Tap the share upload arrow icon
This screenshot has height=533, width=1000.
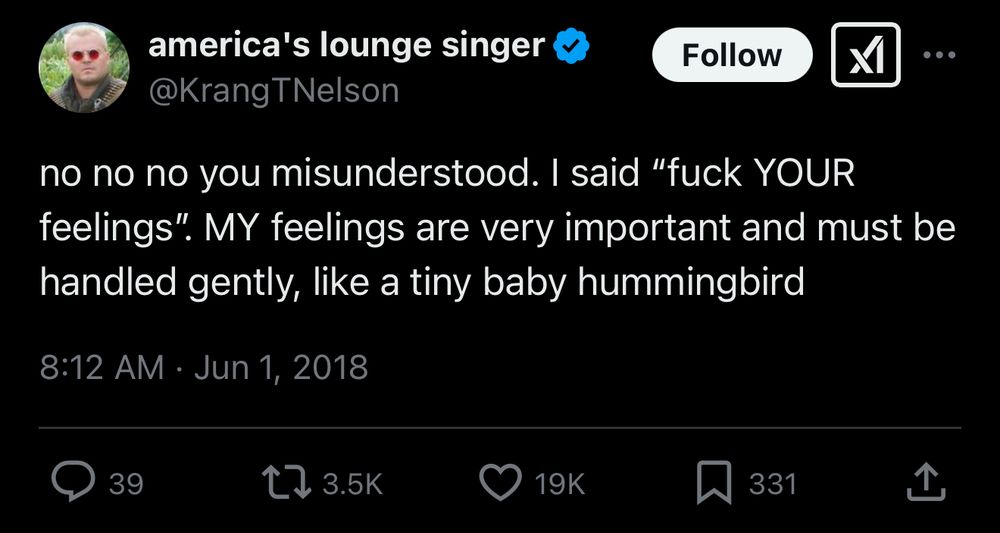tap(924, 484)
